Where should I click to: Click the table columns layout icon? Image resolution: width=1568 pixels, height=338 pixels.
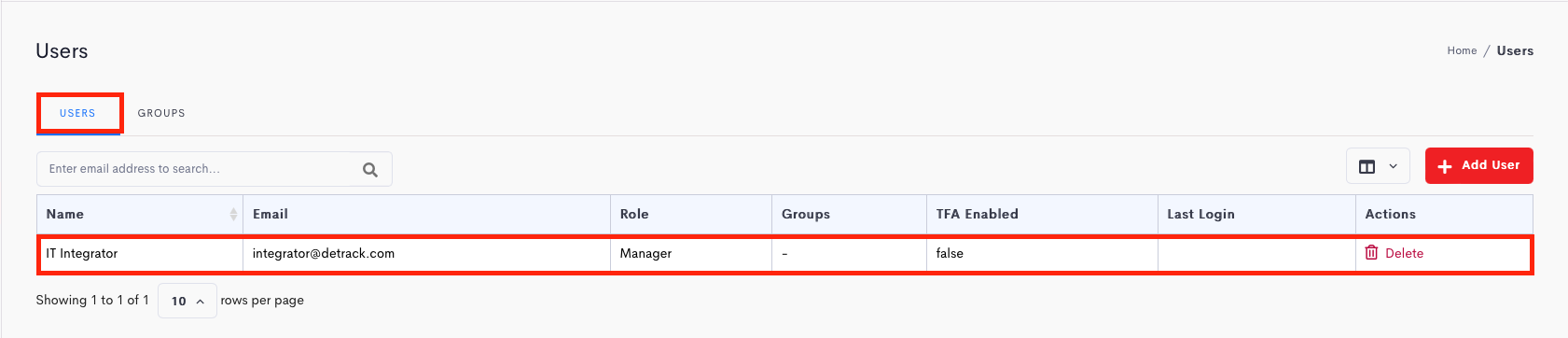[1367, 166]
